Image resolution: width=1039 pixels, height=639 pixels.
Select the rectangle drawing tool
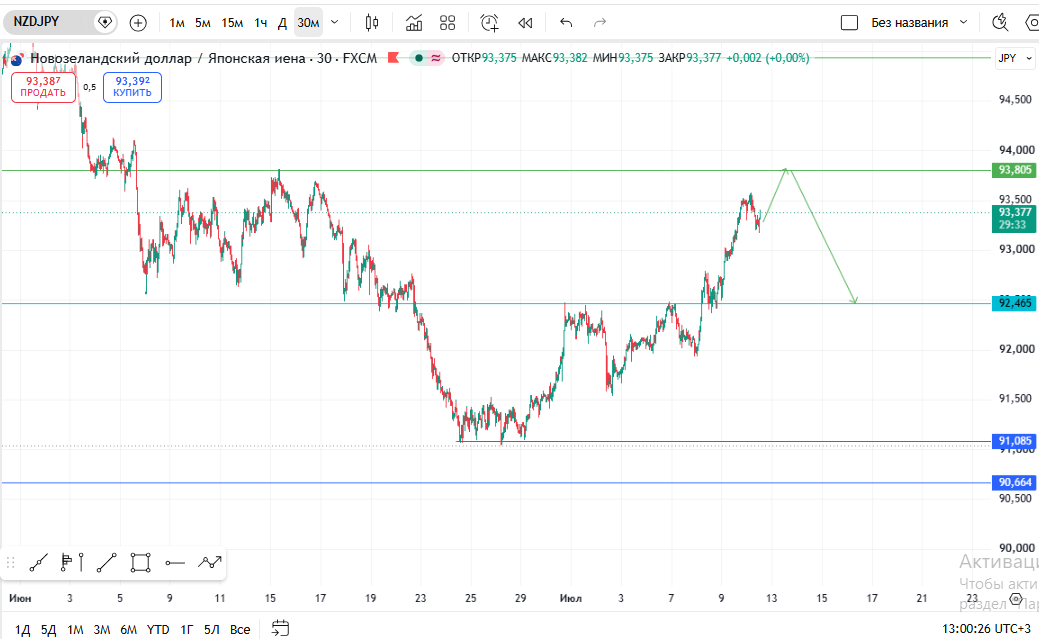click(140, 563)
